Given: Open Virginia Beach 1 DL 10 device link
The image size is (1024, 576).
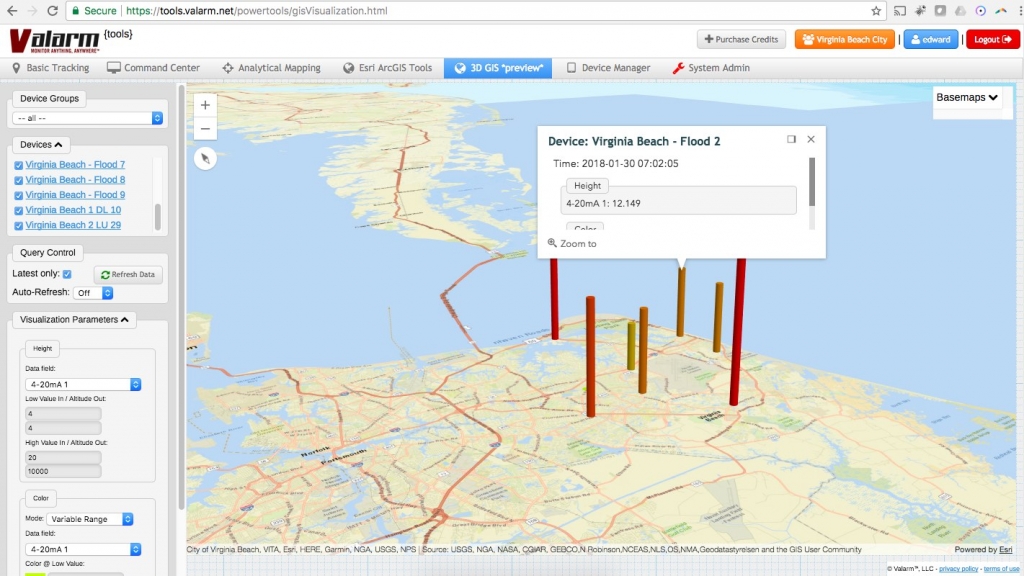Looking at the screenshot, I should pos(73,210).
